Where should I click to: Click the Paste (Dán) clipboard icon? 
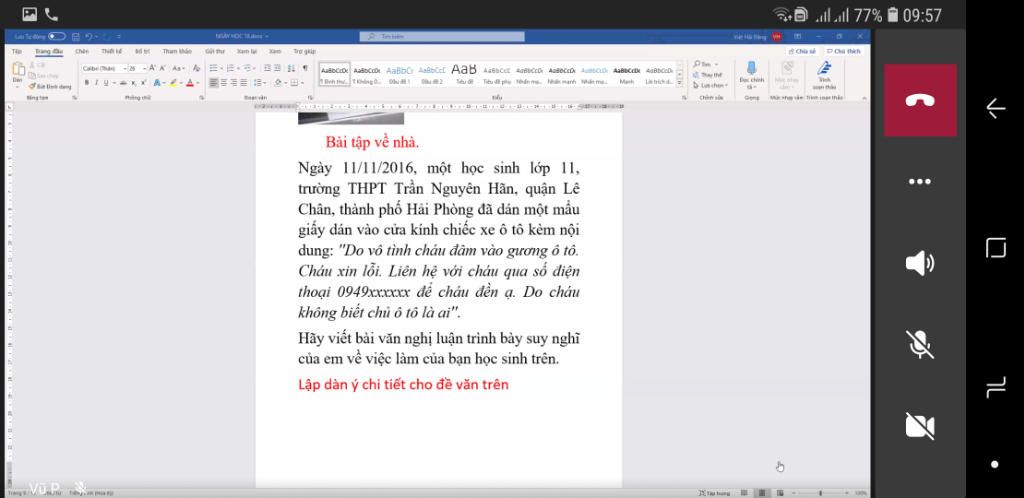18,69
